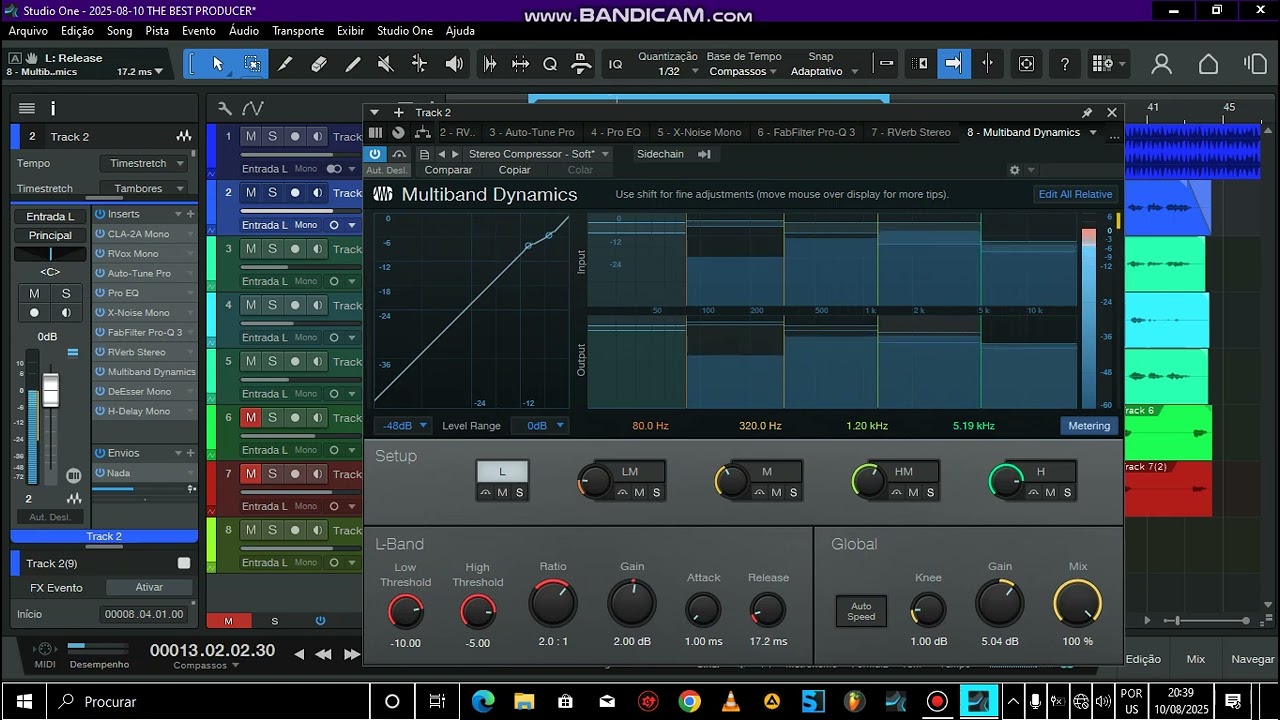Go to next preset arrow
This screenshot has height=720, width=1280.
point(455,154)
